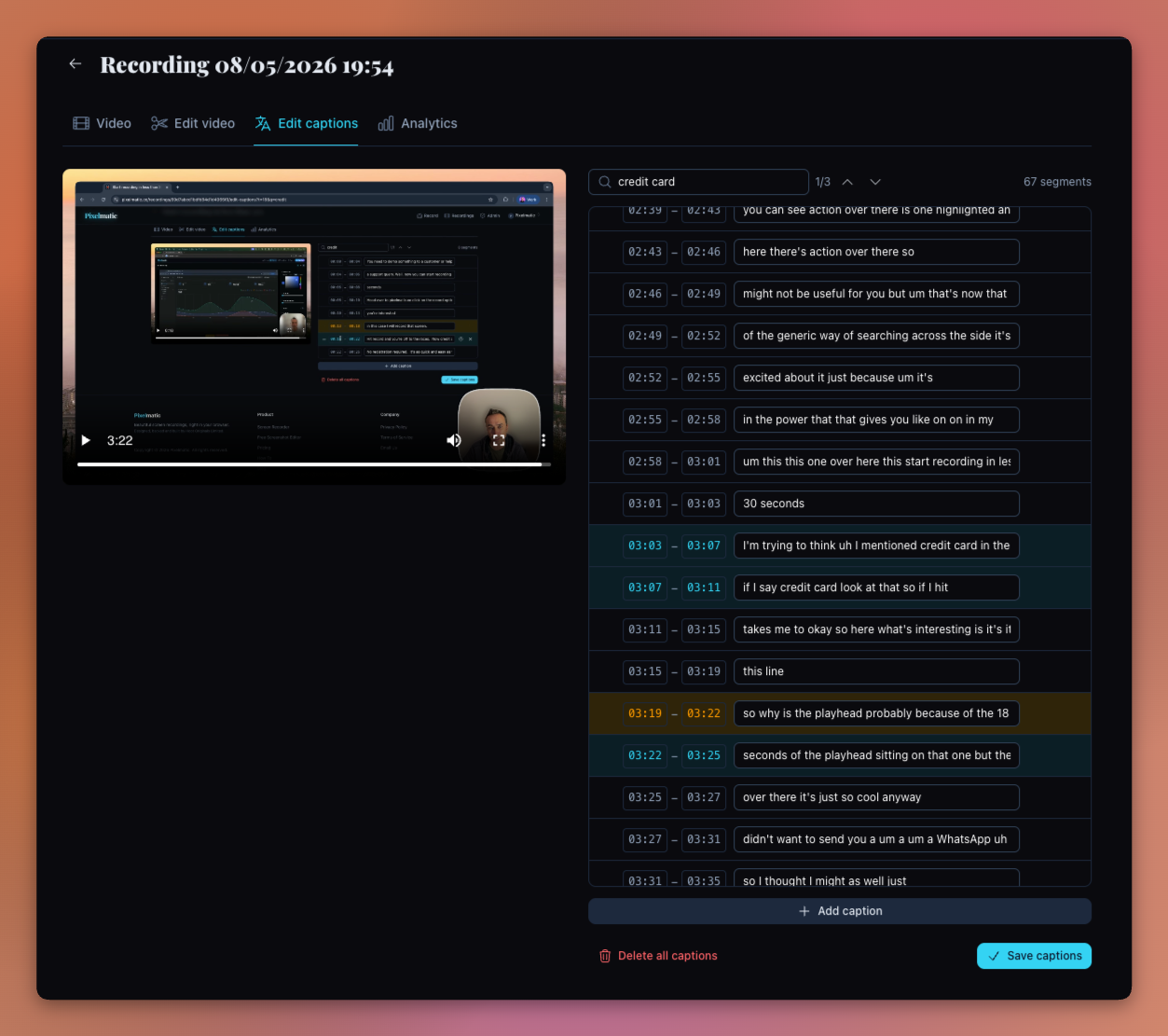Image resolution: width=1168 pixels, height=1036 pixels.
Task: Edit caption 'excited about it just because um it's'
Action: (876, 378)
